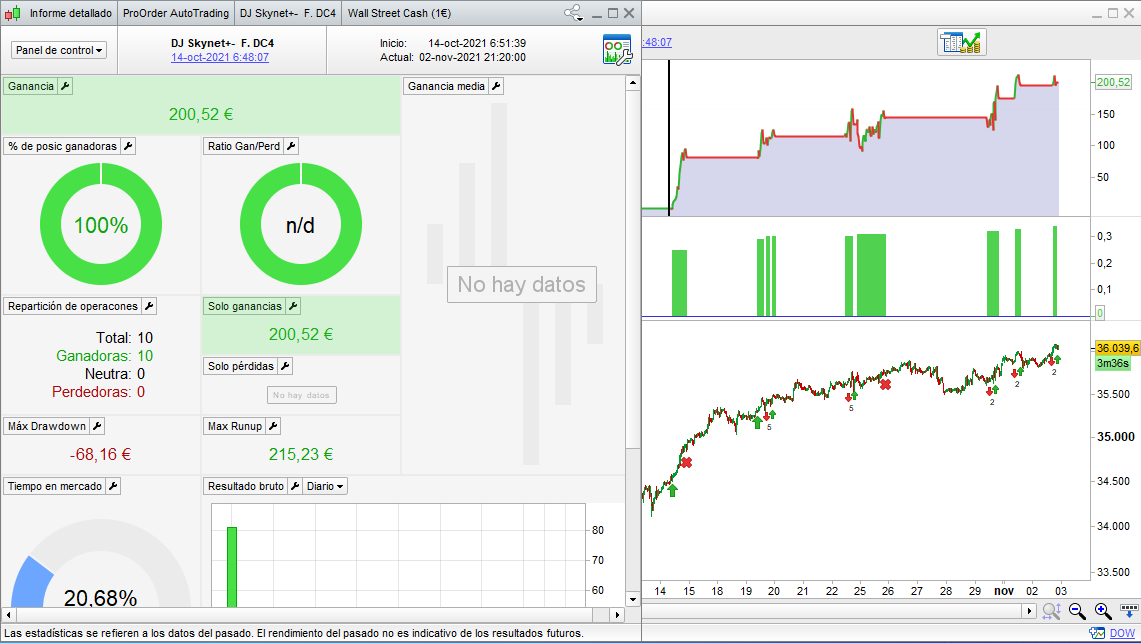The image size is (1141, 643).
Task: Click wrench icon beside Solo ganancias
Action: pyautogui.click(x=293, y=306)
